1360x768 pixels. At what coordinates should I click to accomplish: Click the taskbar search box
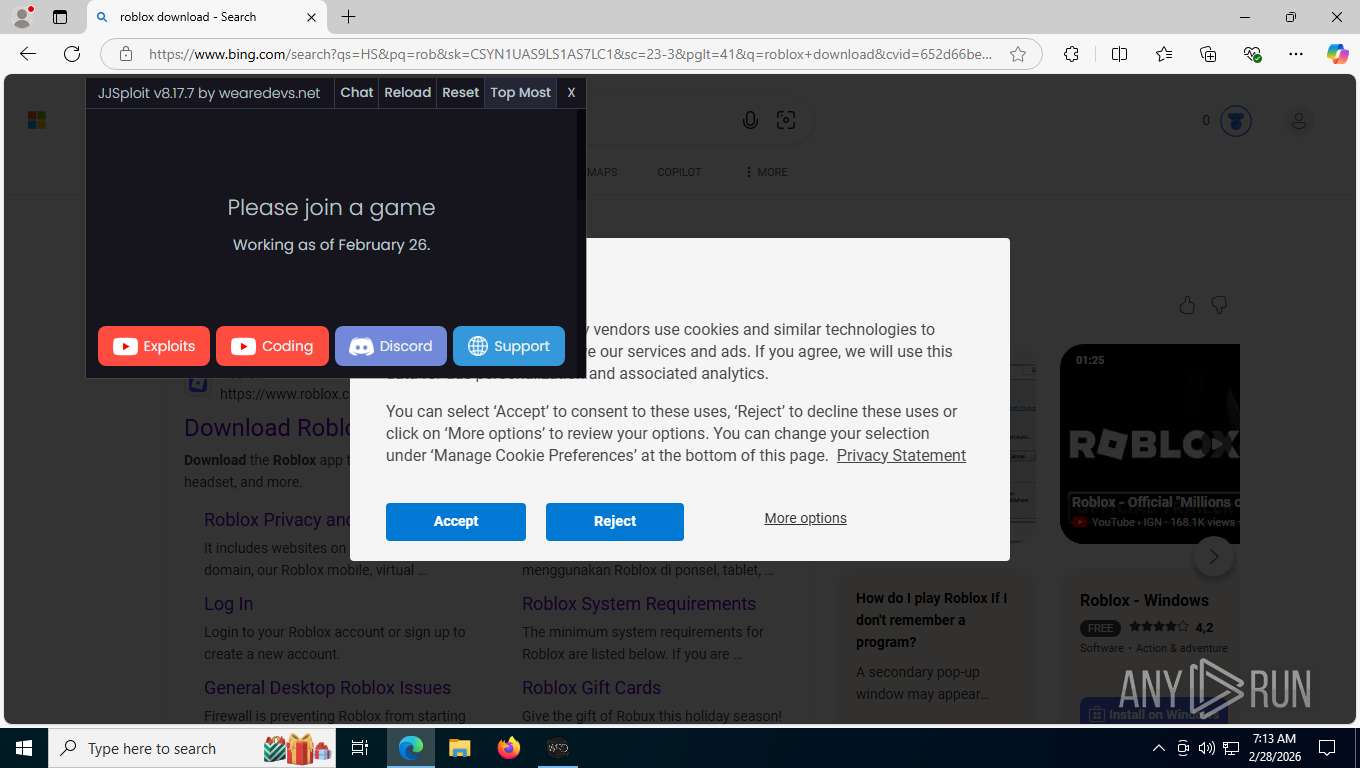(x=193, y=748)
